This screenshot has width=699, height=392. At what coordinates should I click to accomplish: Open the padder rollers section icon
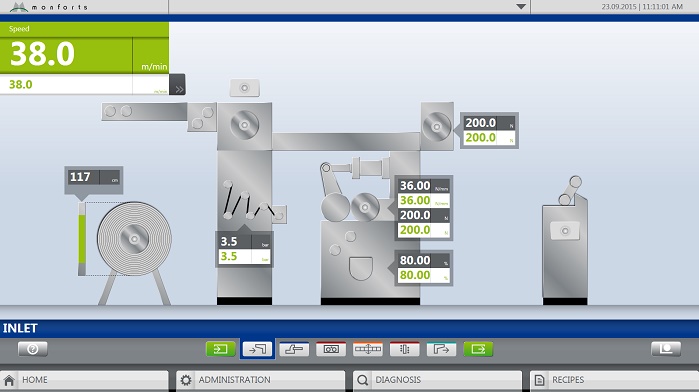click(x=331, y=349)
